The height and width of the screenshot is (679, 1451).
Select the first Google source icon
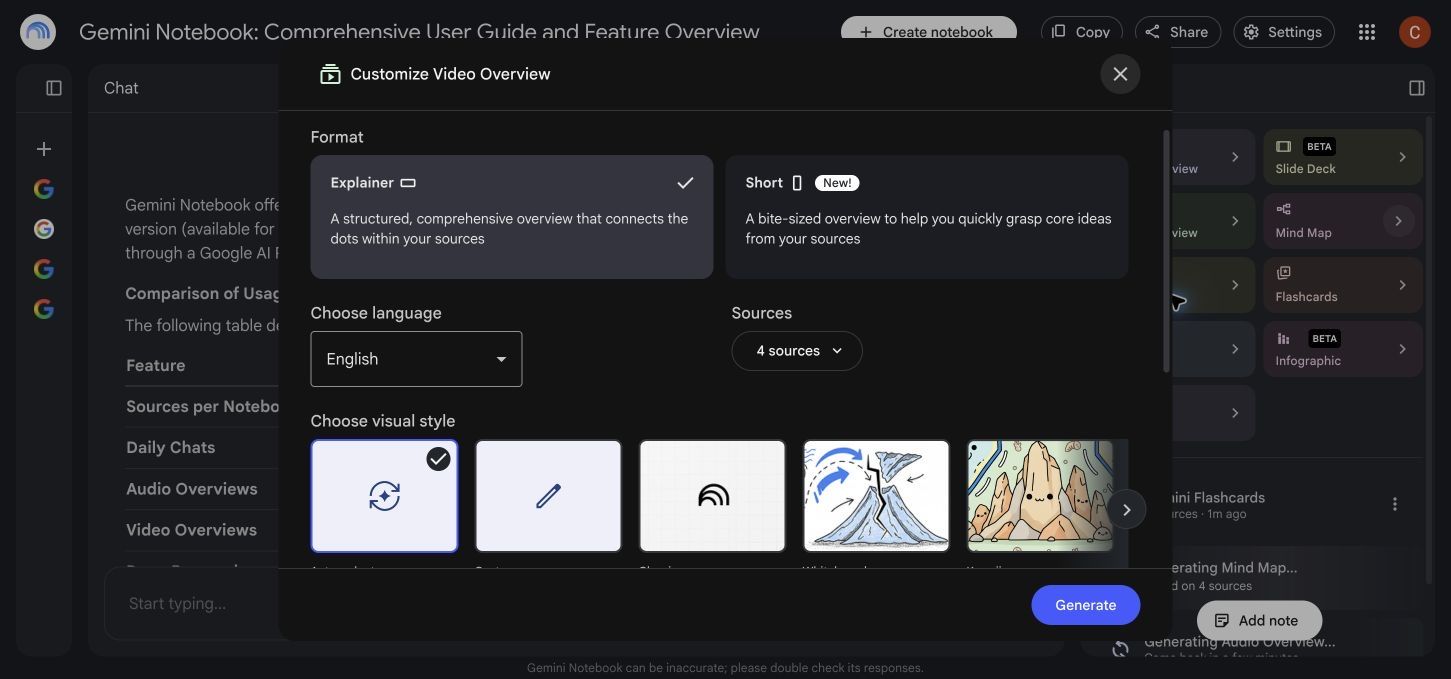[44, 189]
